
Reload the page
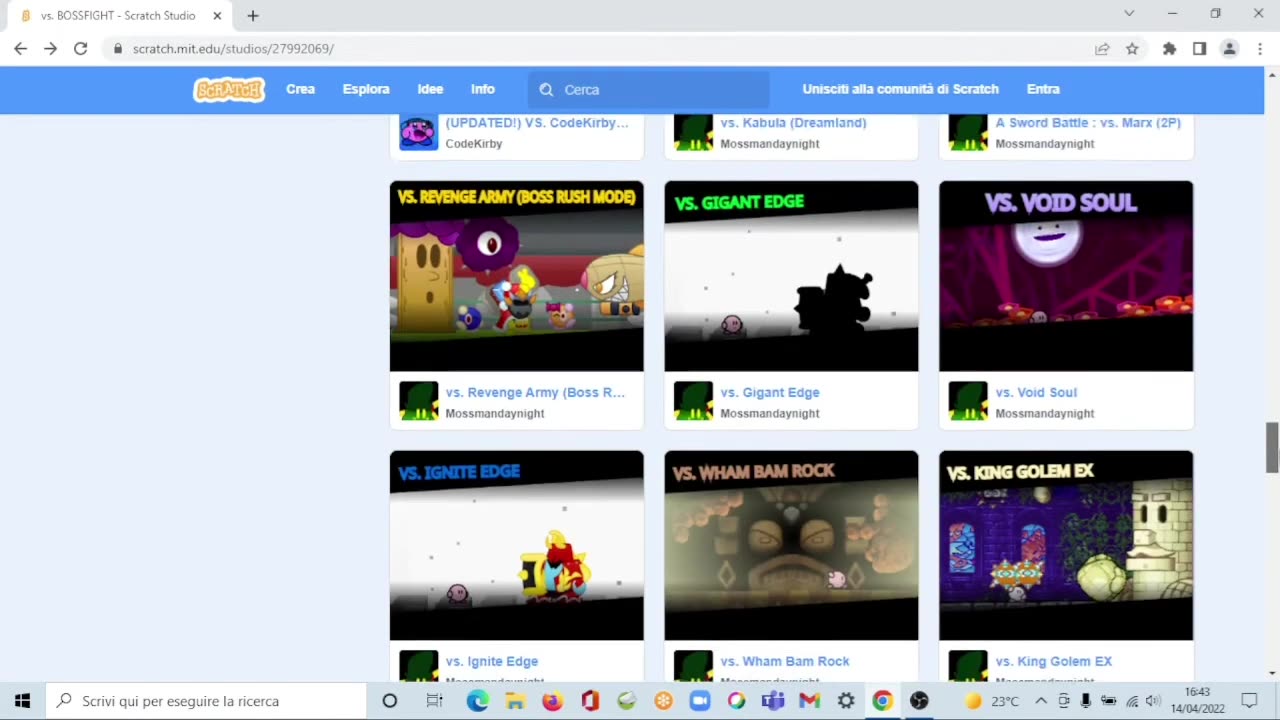(x=81, y=48)
